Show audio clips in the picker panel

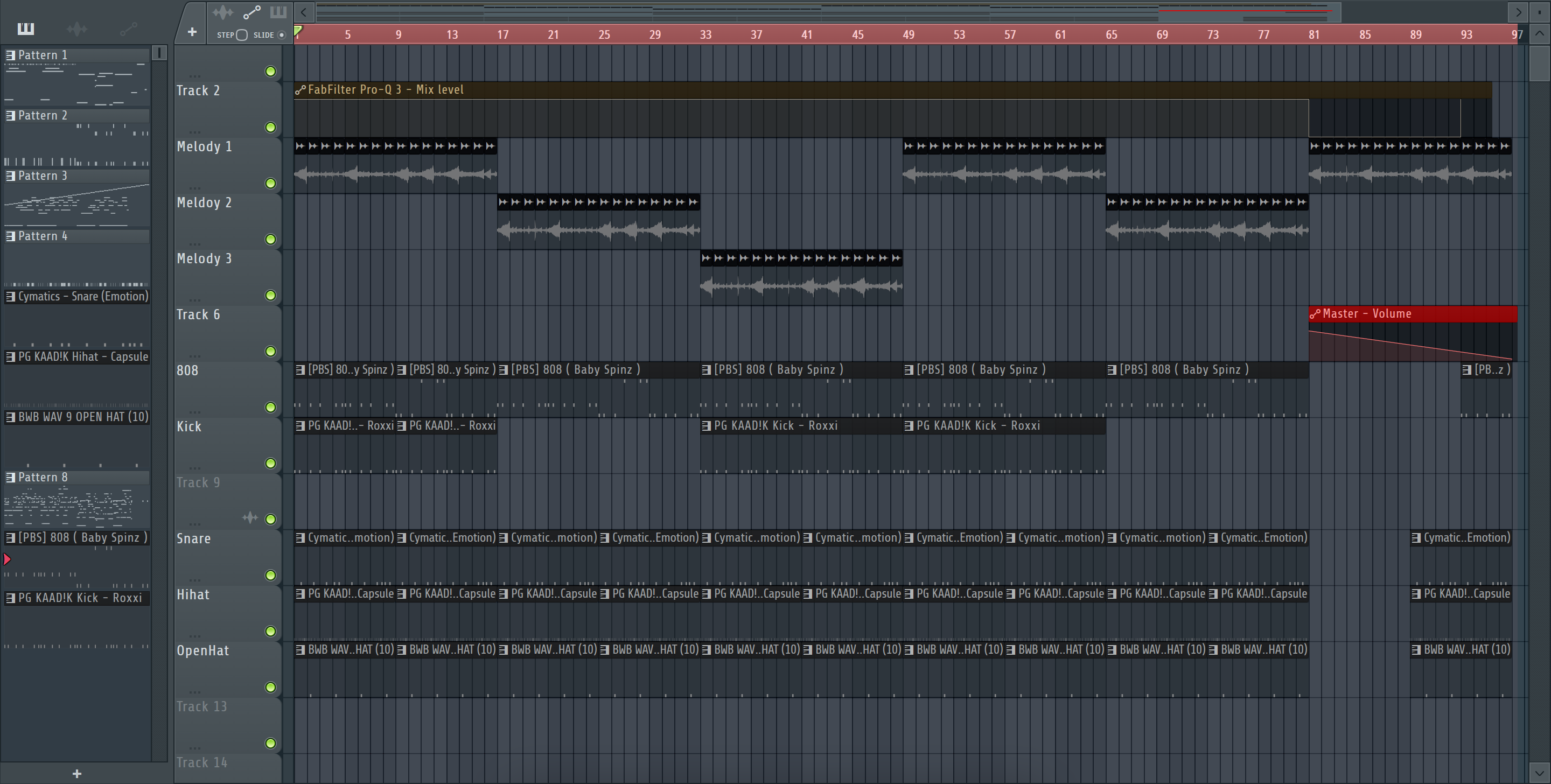point(77,29)
